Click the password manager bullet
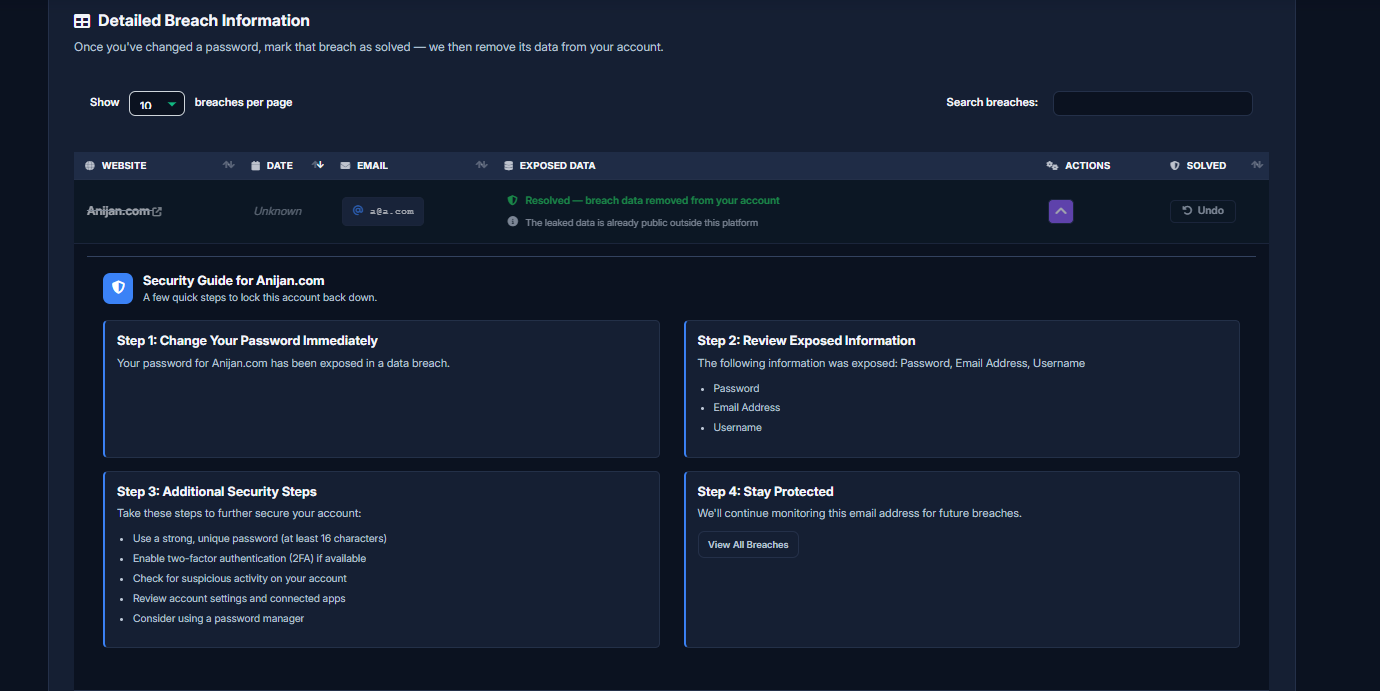The height and width of the screenshot is (691, 1380). pos(218,619)
